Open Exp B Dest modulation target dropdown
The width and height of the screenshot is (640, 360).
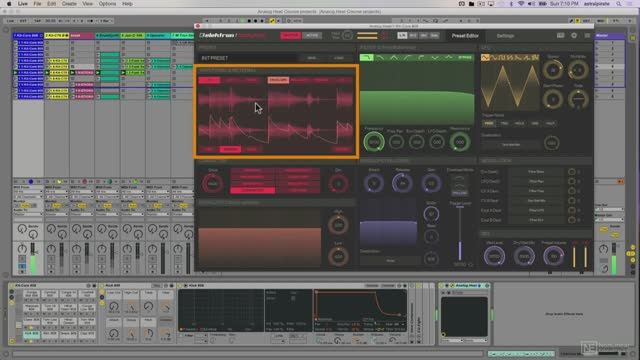click(536, 220)
